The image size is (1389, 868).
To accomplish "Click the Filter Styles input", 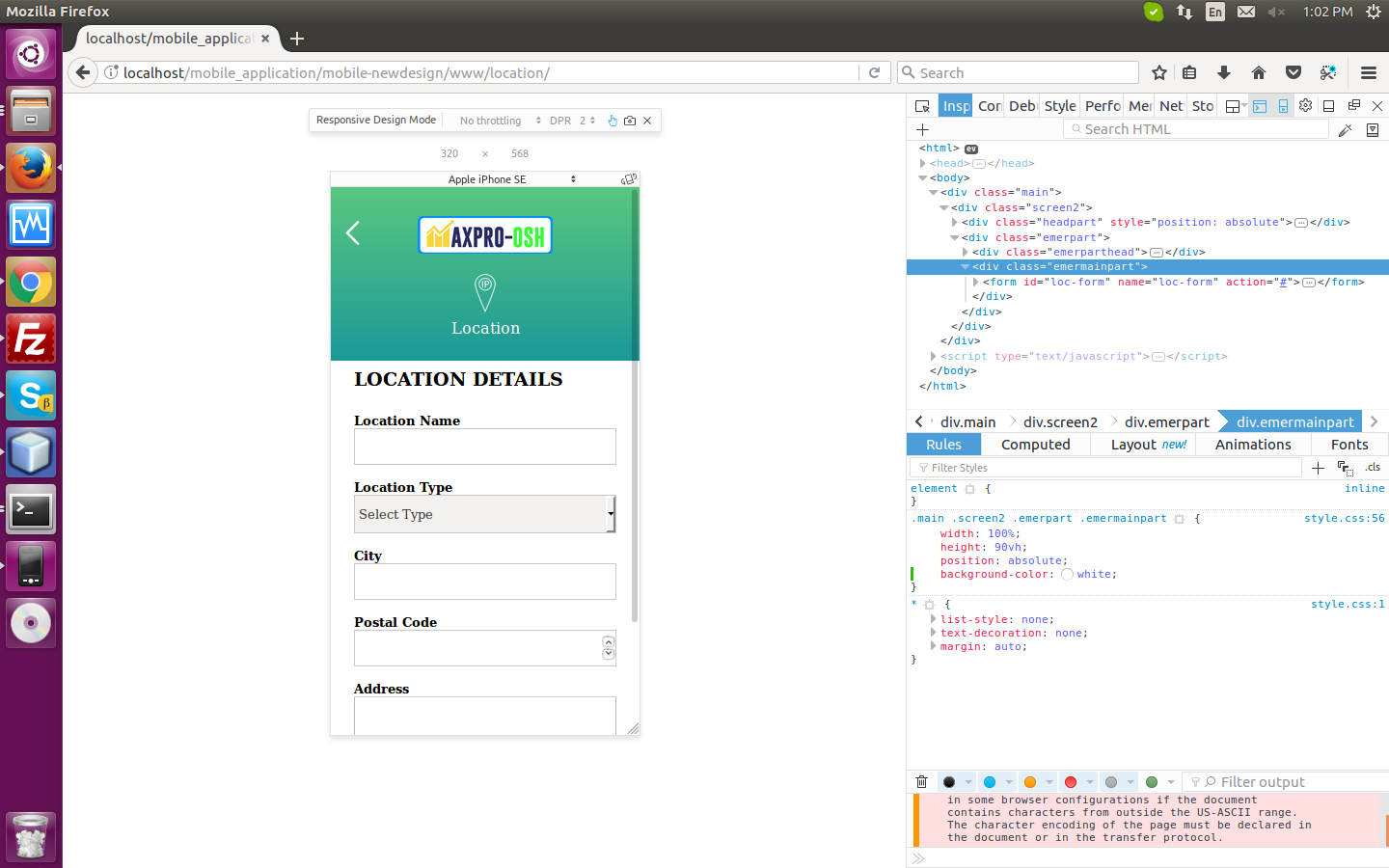I will (1105, 468).
